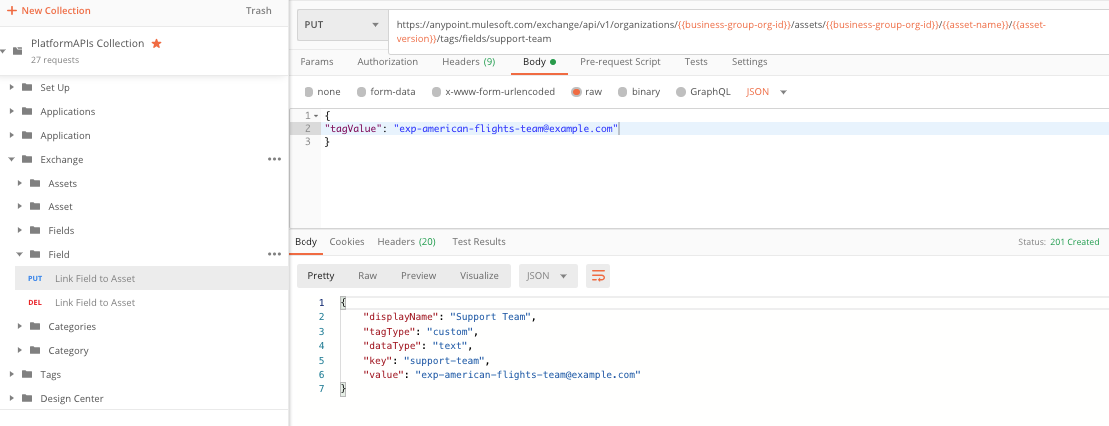Open the response Headers (20) tab
The height and width of the screenshot is (426, 1109).
[x=407, y=241]
